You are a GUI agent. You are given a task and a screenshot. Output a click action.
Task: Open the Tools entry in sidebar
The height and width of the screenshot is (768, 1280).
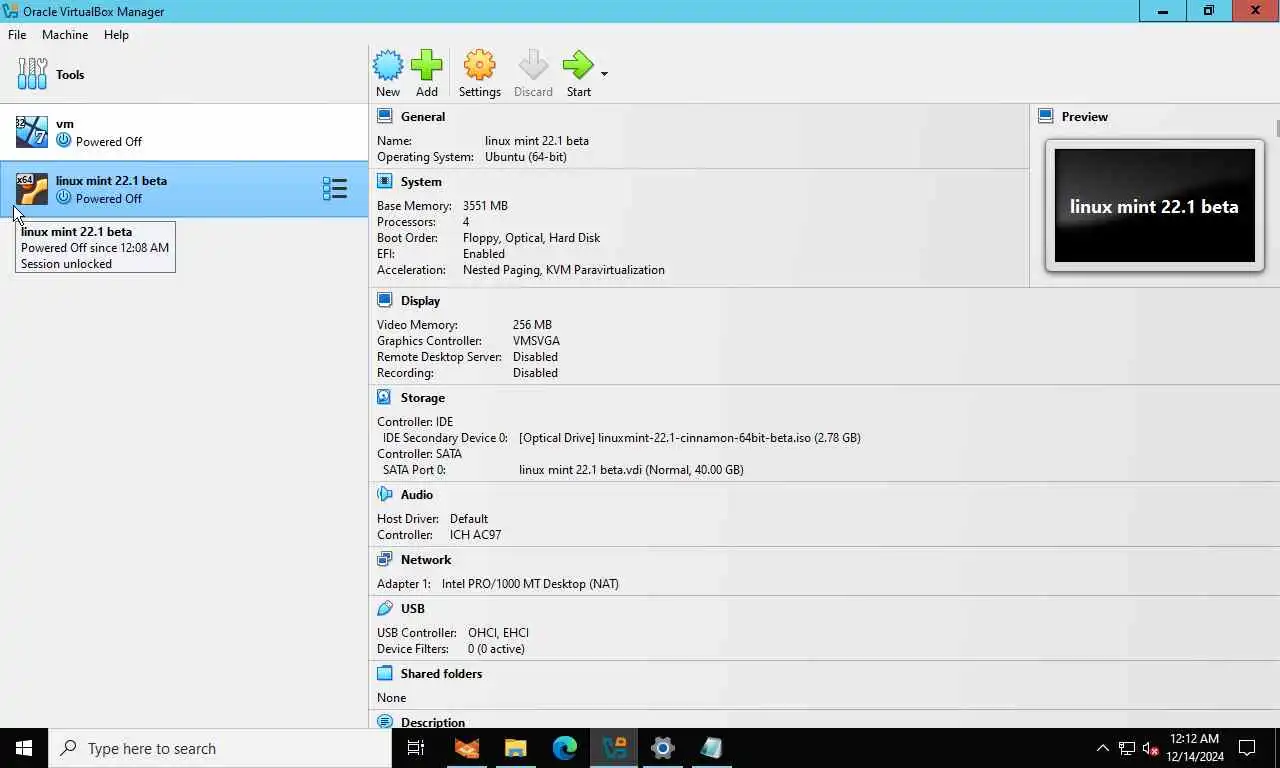click(x=184, y=75)
